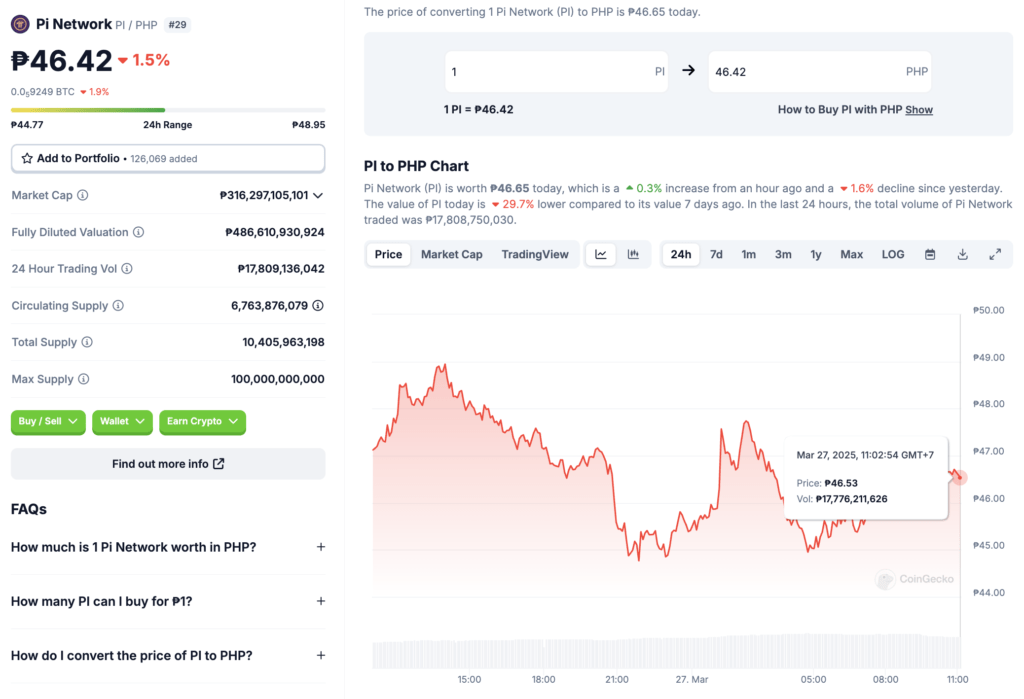Click the Find out more info button
The height and width of the screenshot is (699, 1024).
point(168,463)
